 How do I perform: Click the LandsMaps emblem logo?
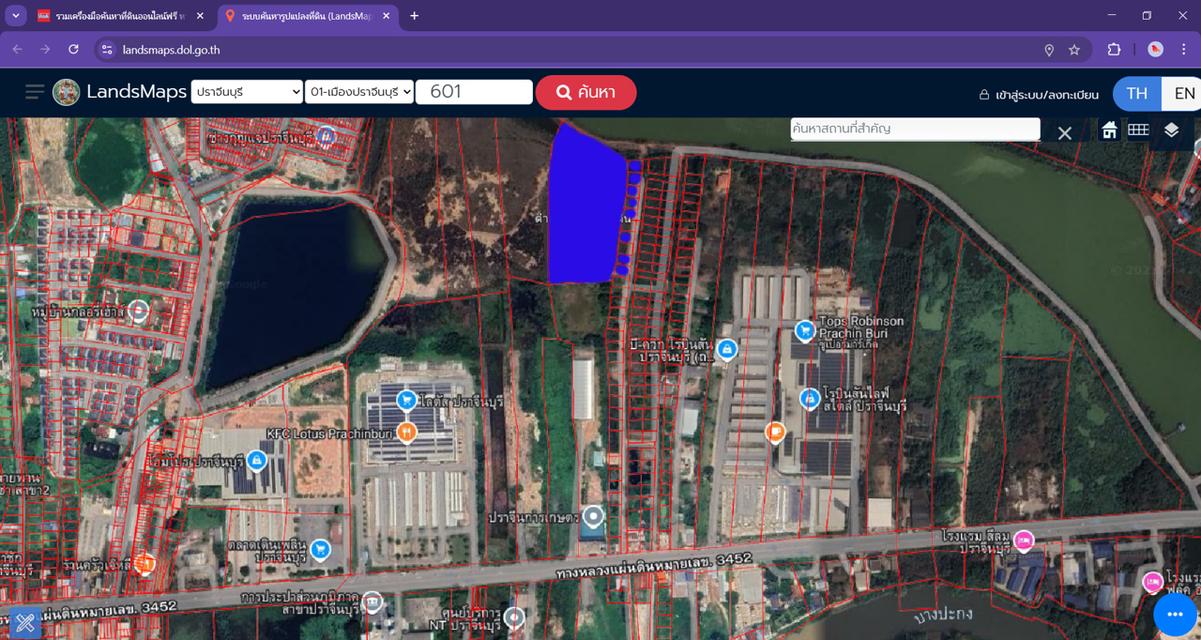click(x=66, y=92)
